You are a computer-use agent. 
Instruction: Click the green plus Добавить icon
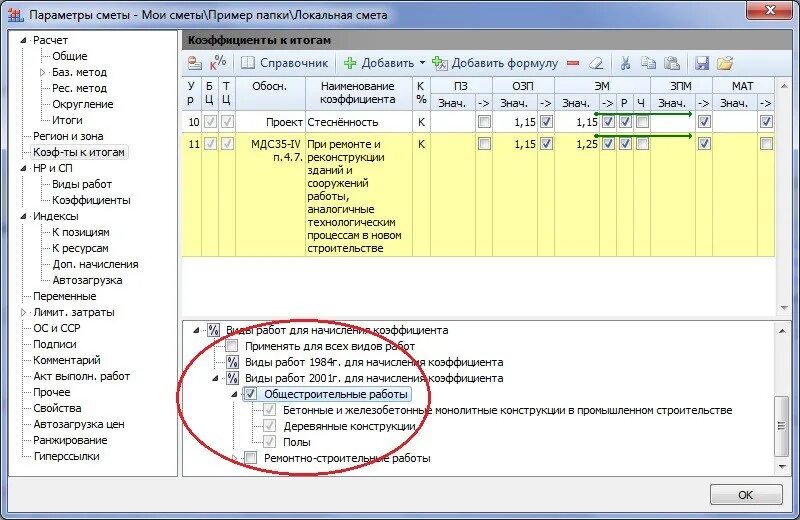[350, 63]
